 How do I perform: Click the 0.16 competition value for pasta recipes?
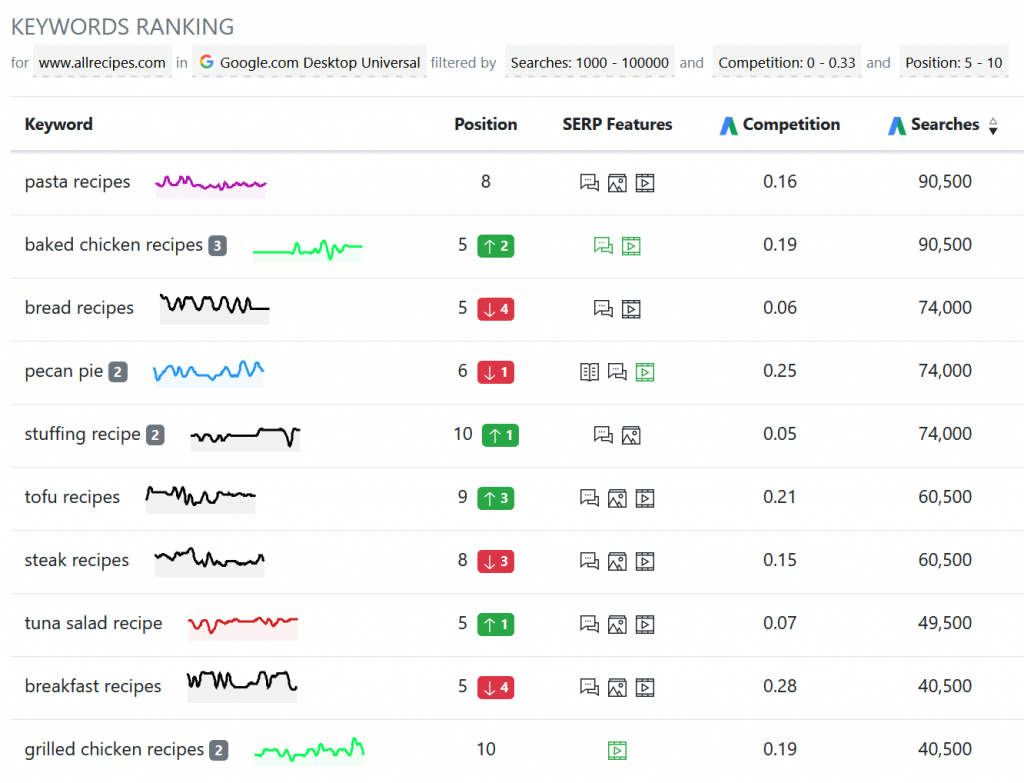pyautogui.click(x=780, y=182)
